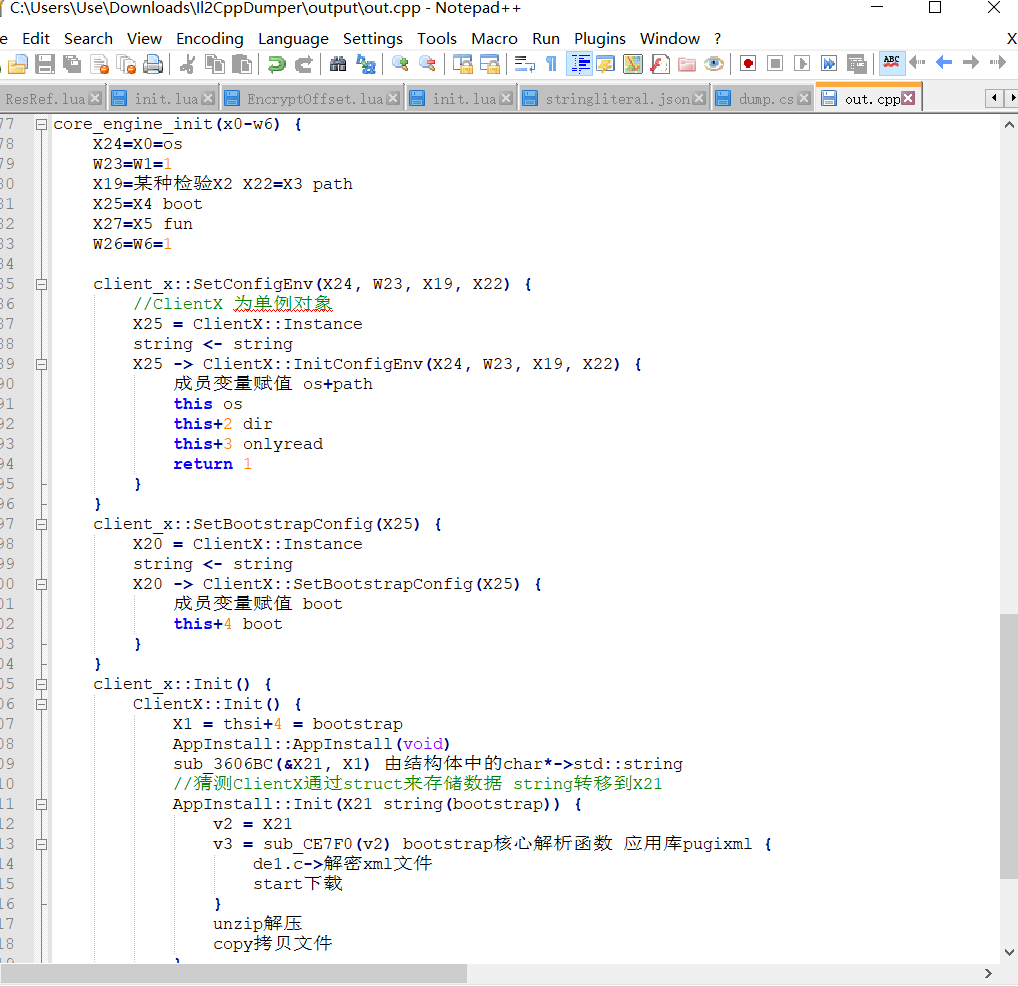
Task: Switch to the stringliteral.json tab
Action: 617,99
